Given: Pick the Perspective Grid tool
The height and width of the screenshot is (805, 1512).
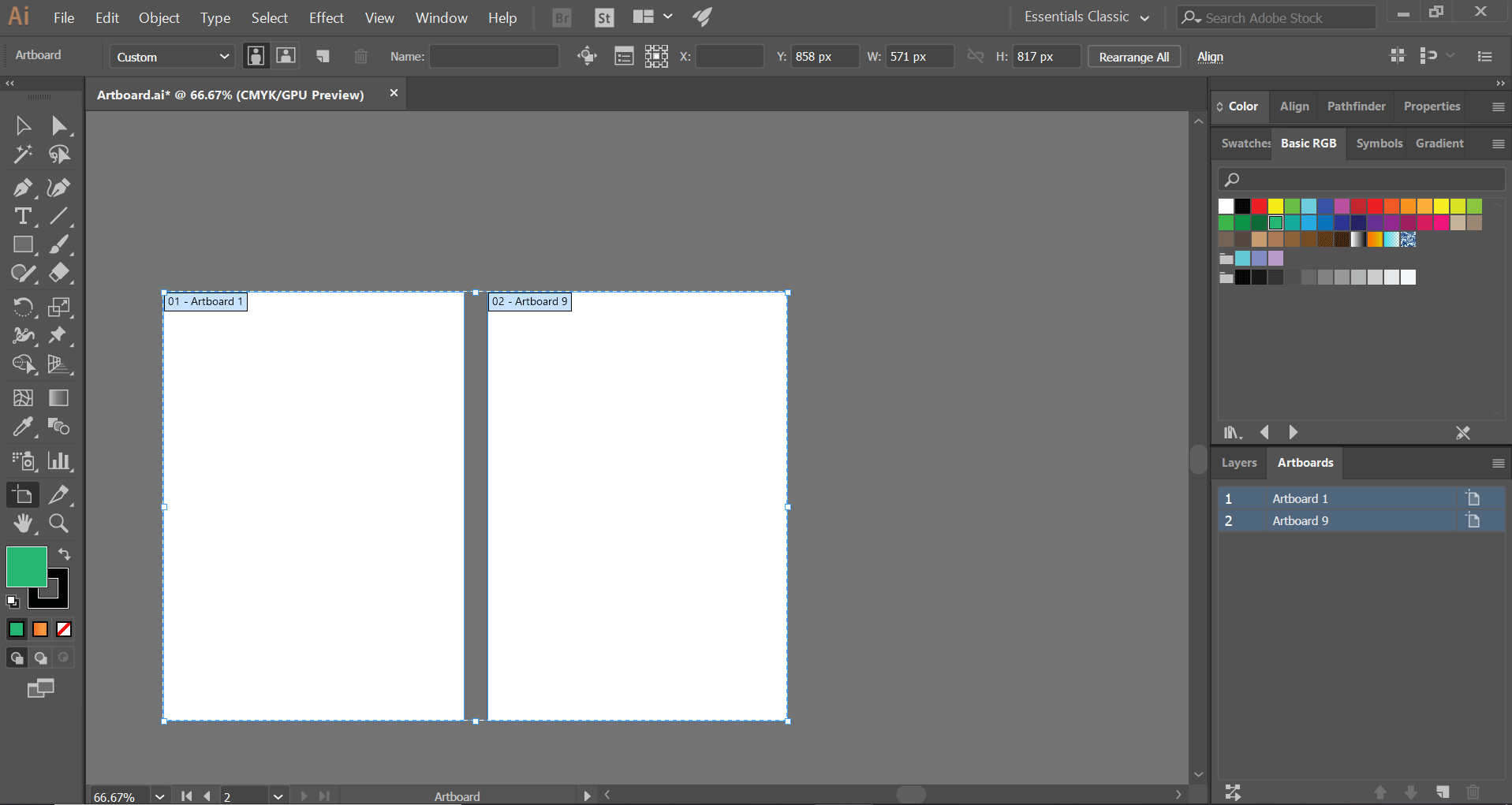Looking at the screenshot, I should tap(59, 364).
